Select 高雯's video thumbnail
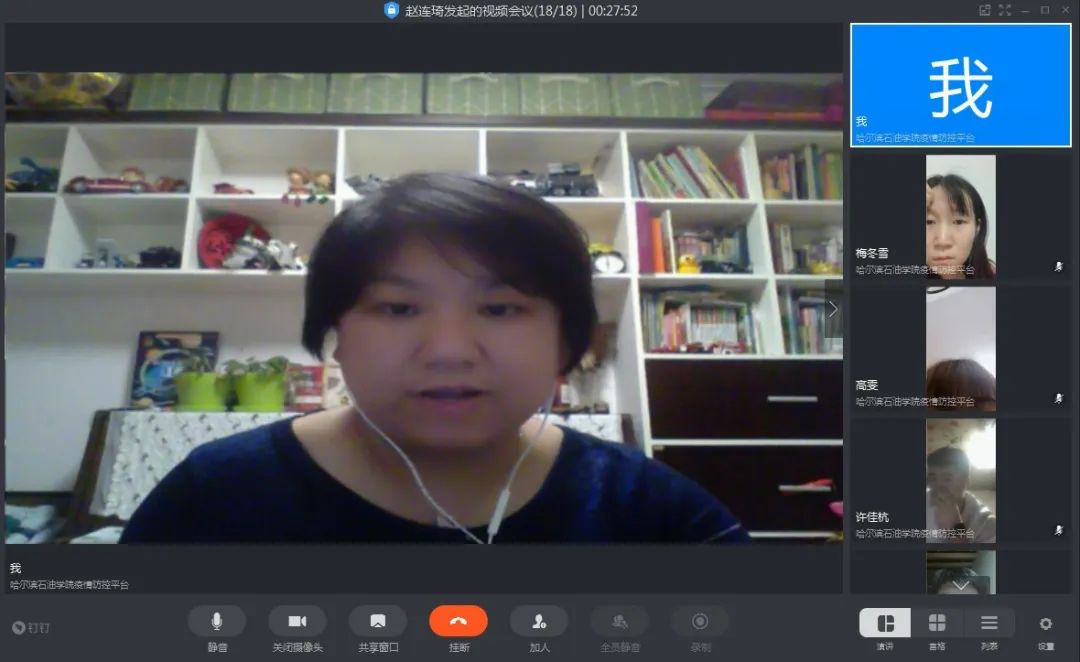 (x=960, y=348)
